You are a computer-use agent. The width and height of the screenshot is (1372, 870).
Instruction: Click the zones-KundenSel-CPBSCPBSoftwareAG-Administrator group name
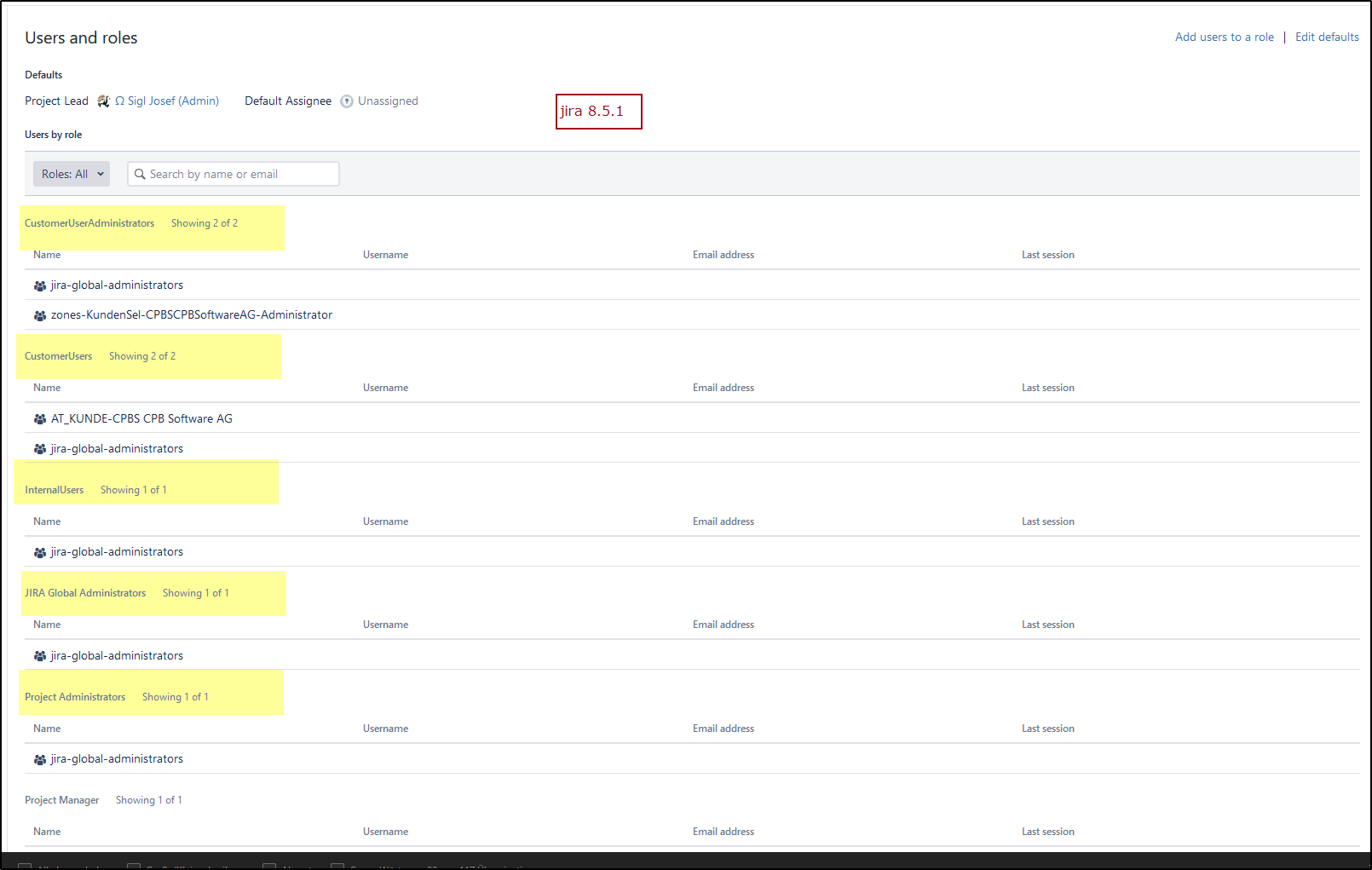click(192, 314)
